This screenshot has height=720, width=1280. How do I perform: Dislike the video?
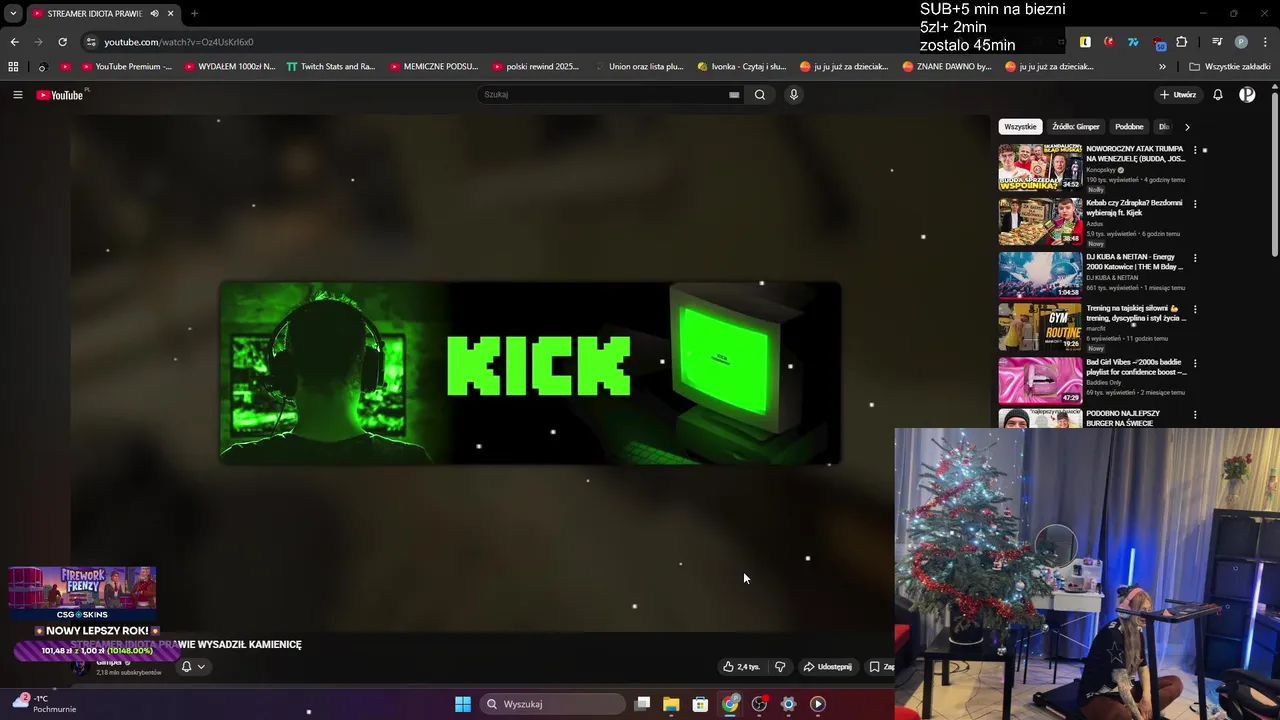780,667
